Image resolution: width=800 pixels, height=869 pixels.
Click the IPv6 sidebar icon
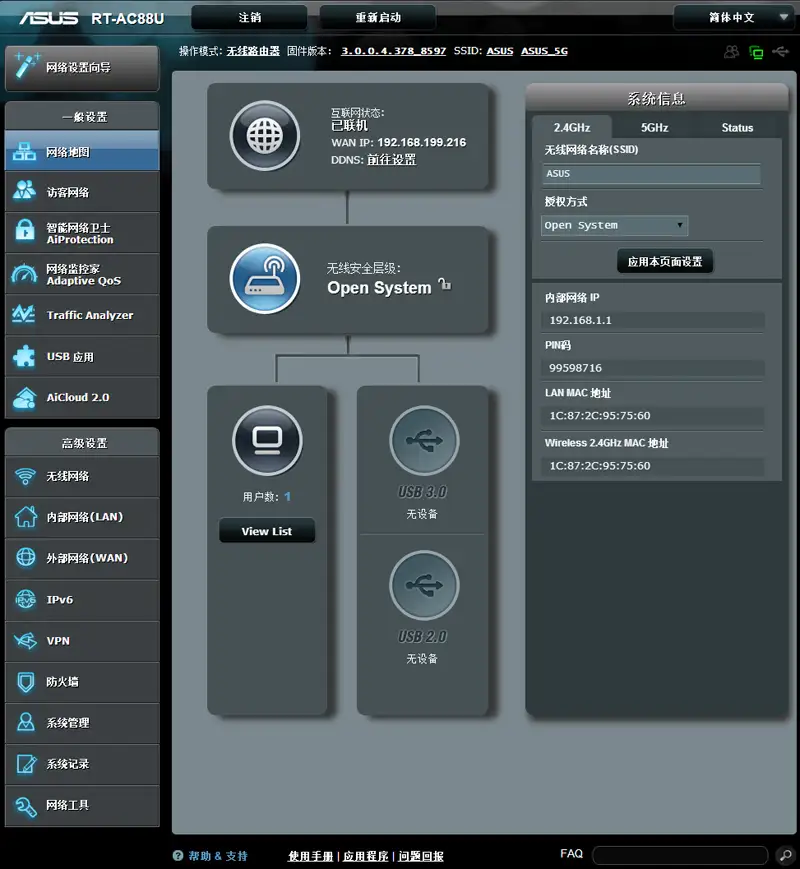point(26,599)
